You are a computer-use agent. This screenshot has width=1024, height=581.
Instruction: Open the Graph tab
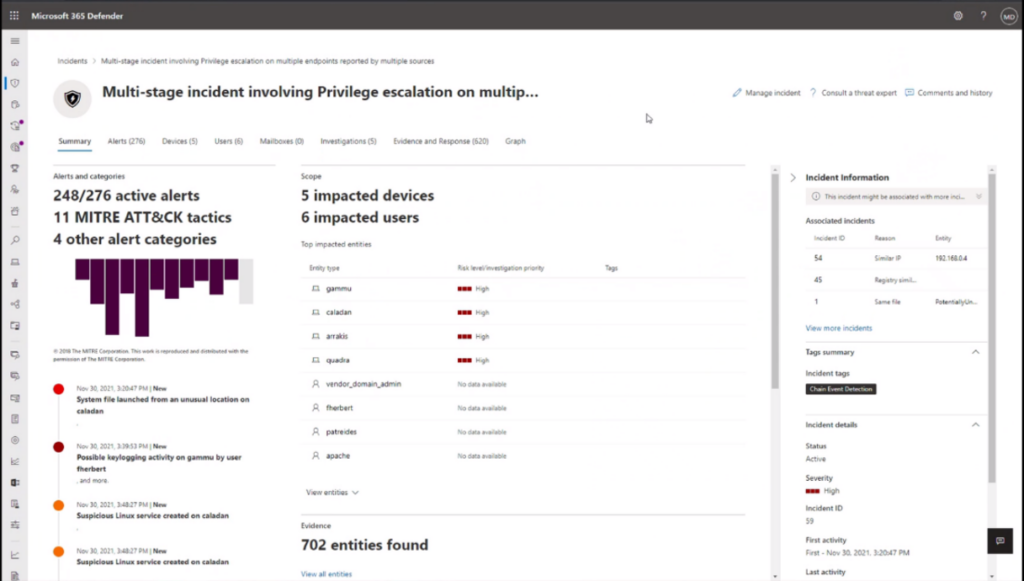tap(515, 141)
